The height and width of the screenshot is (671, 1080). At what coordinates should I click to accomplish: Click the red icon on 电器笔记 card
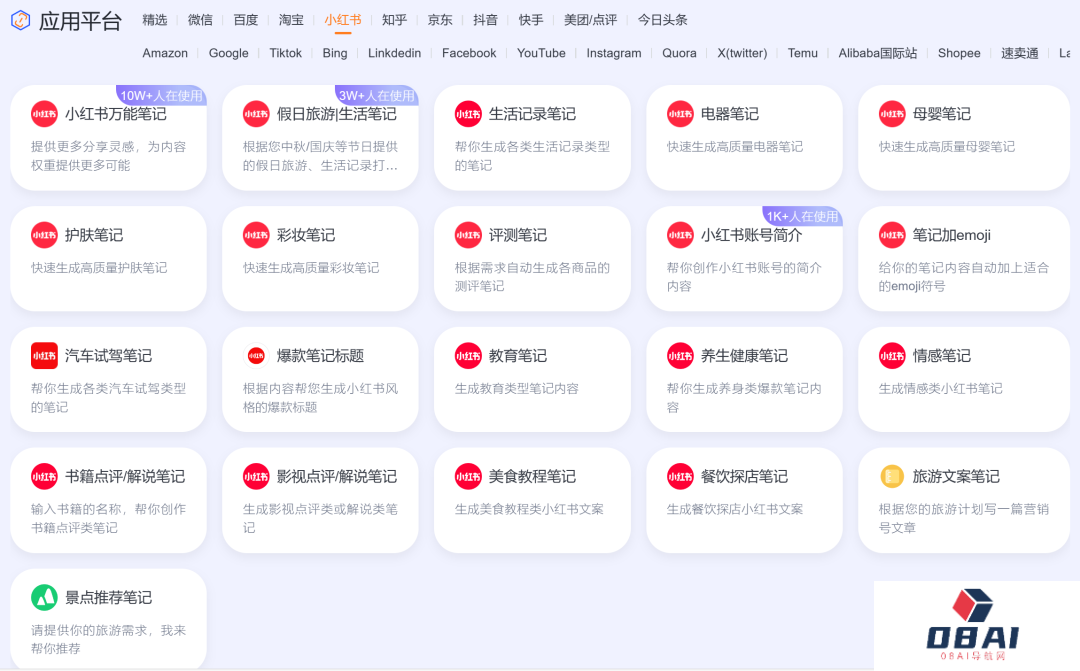(679, 114)
